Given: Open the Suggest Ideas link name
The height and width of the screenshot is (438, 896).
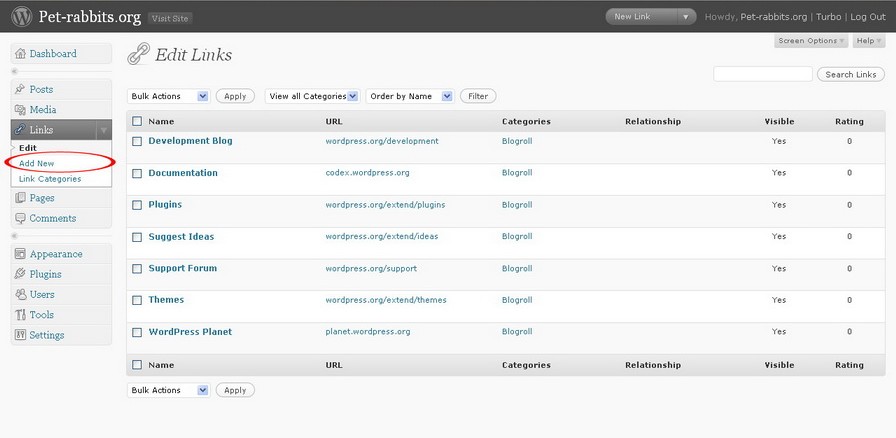Looking at the screenshot, I should tap(181, 236).
